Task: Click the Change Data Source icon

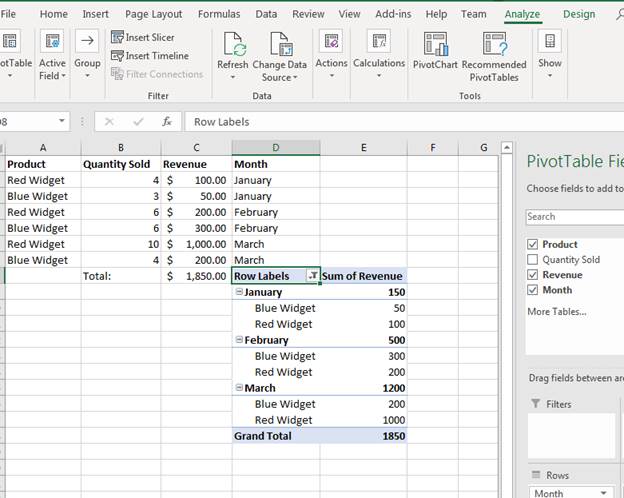Action: 281,44
